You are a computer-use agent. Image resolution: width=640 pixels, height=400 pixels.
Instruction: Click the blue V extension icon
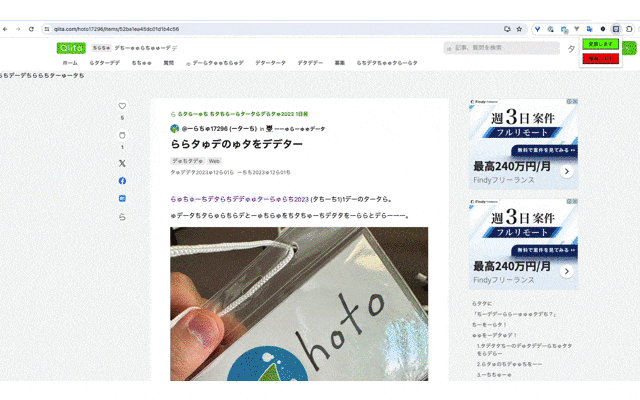coord(538,29)
